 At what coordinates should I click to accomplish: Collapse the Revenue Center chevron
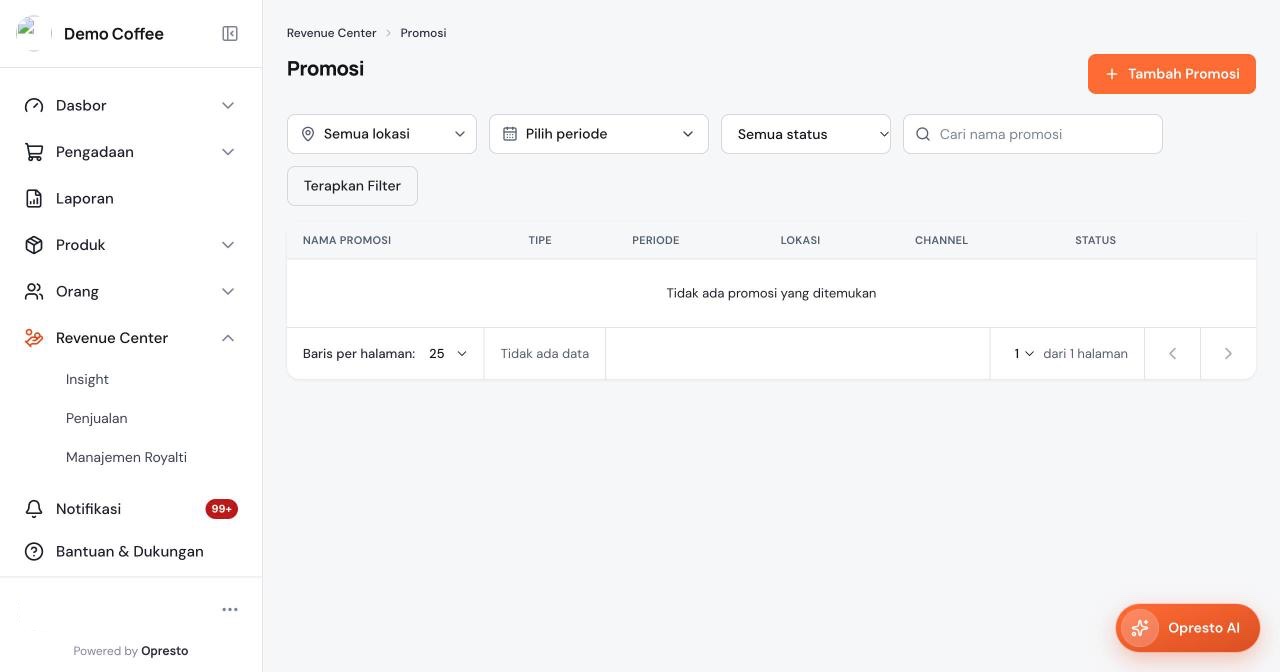[x=228, y=338]
